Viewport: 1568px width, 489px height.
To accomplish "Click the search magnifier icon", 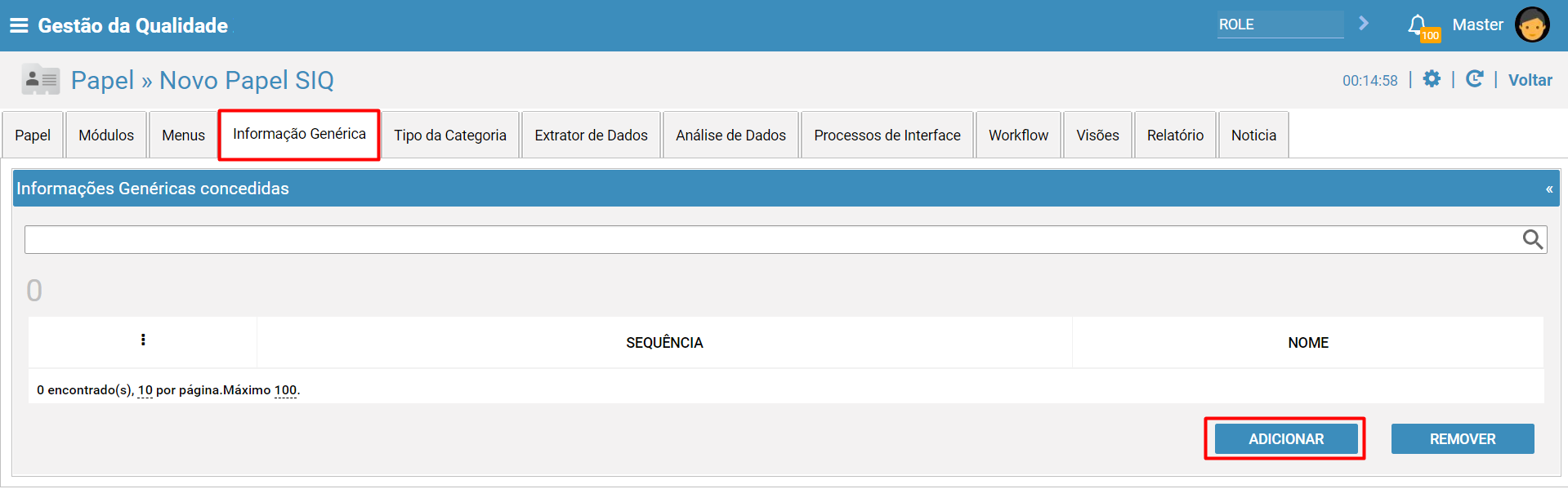I will 1533,239.
